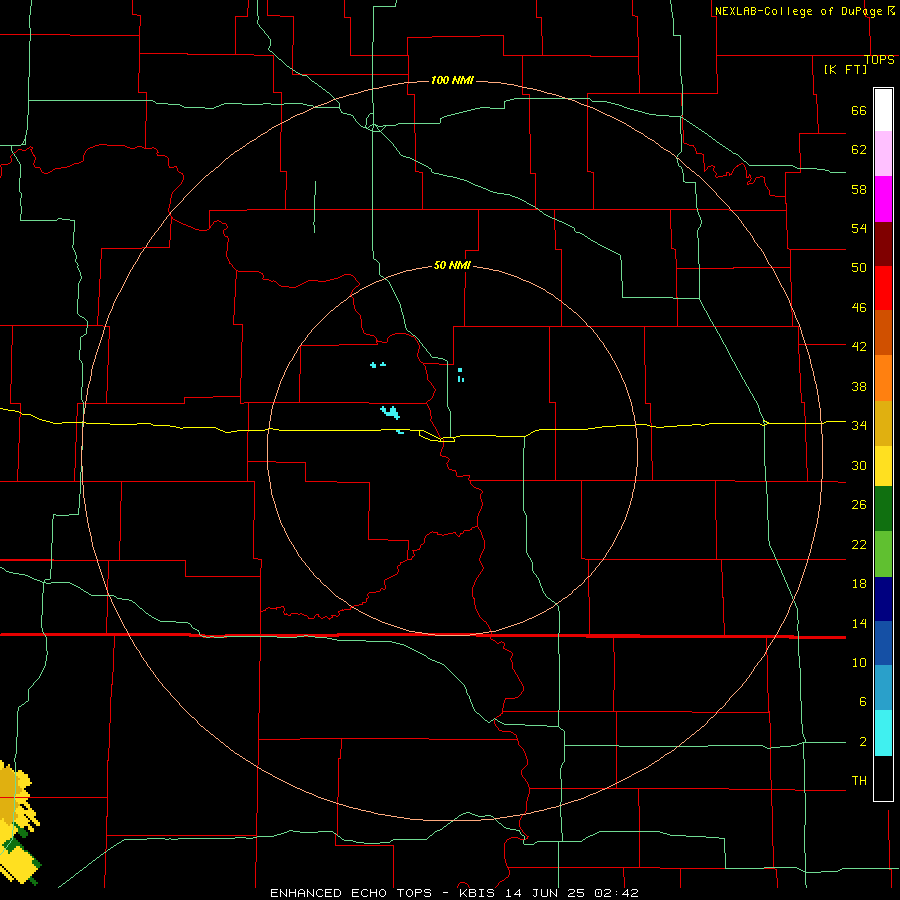This screenshot has height=900, width=900.
Task: Click the light blue 14 kft swatch
Action: (883, 688)
